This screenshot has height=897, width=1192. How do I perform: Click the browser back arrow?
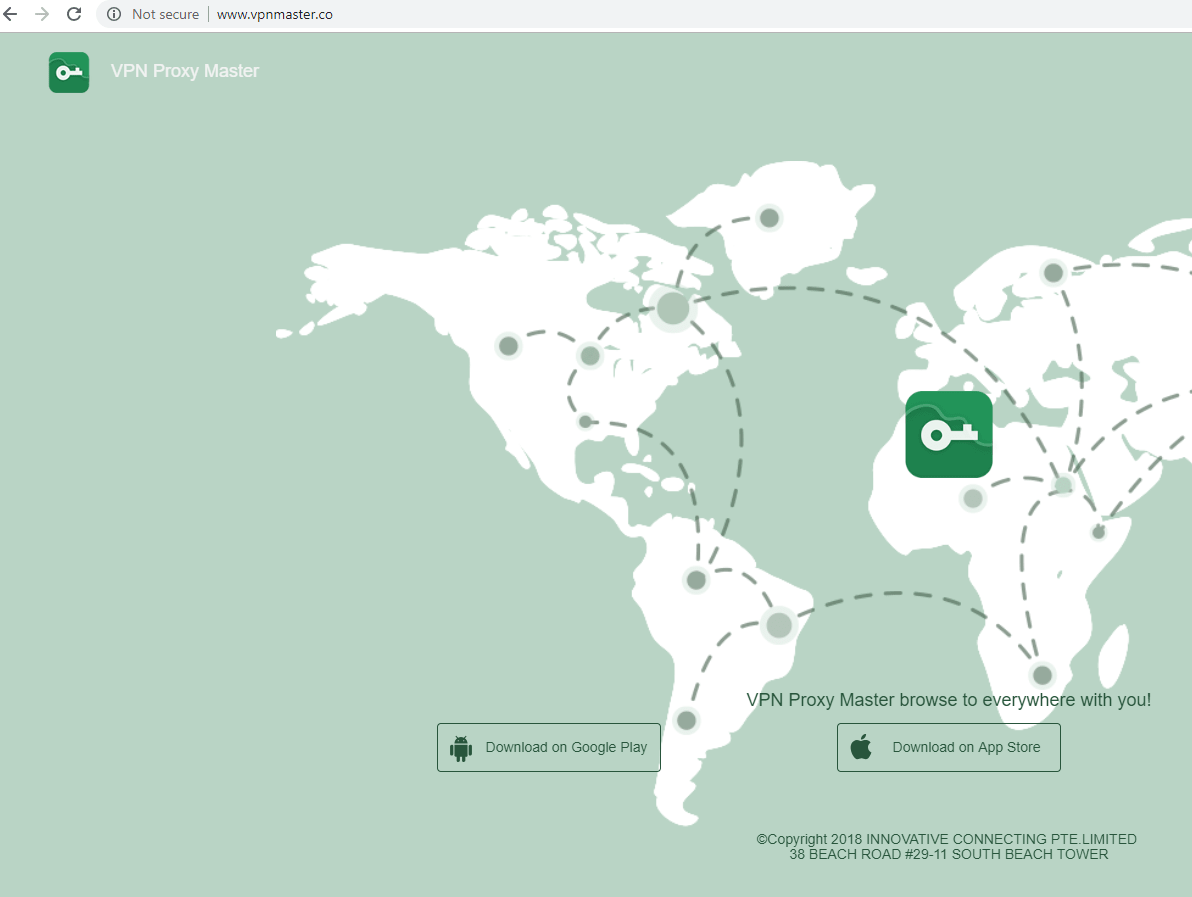coord(11,14)
